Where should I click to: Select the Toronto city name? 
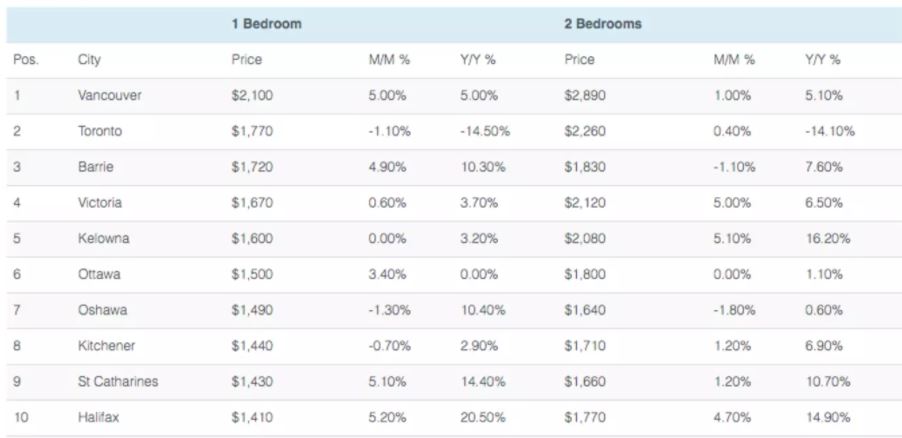pos(100,131)
